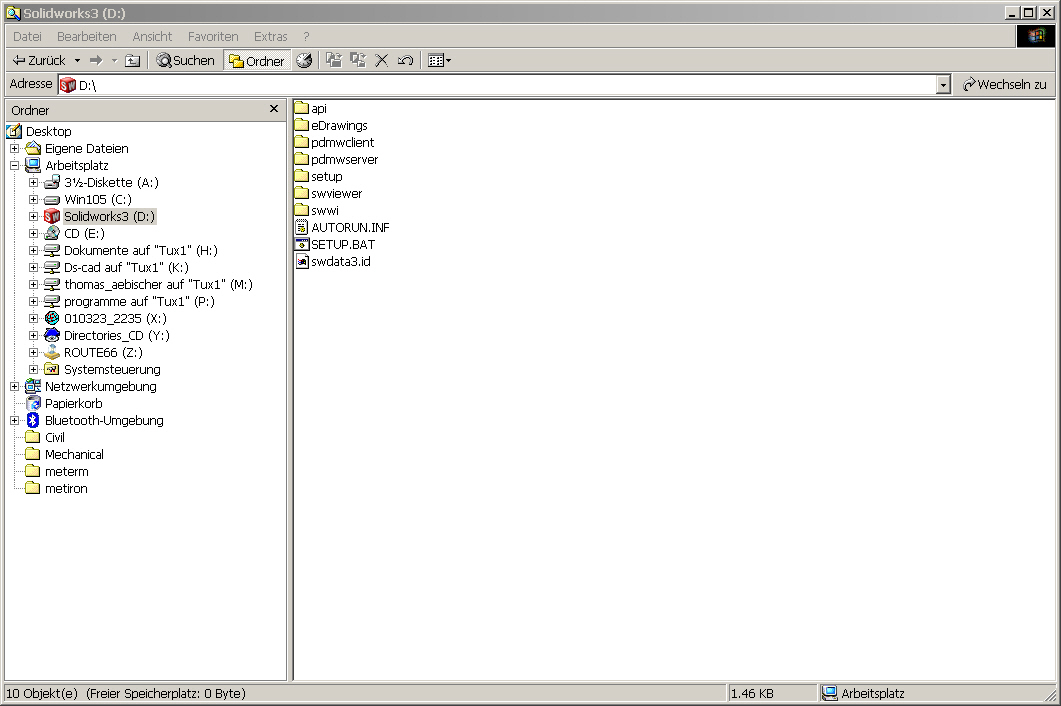Close the Ordner side panel
Image resolution: width=1061 pixels, height=706 pixels.
[274, 109]
